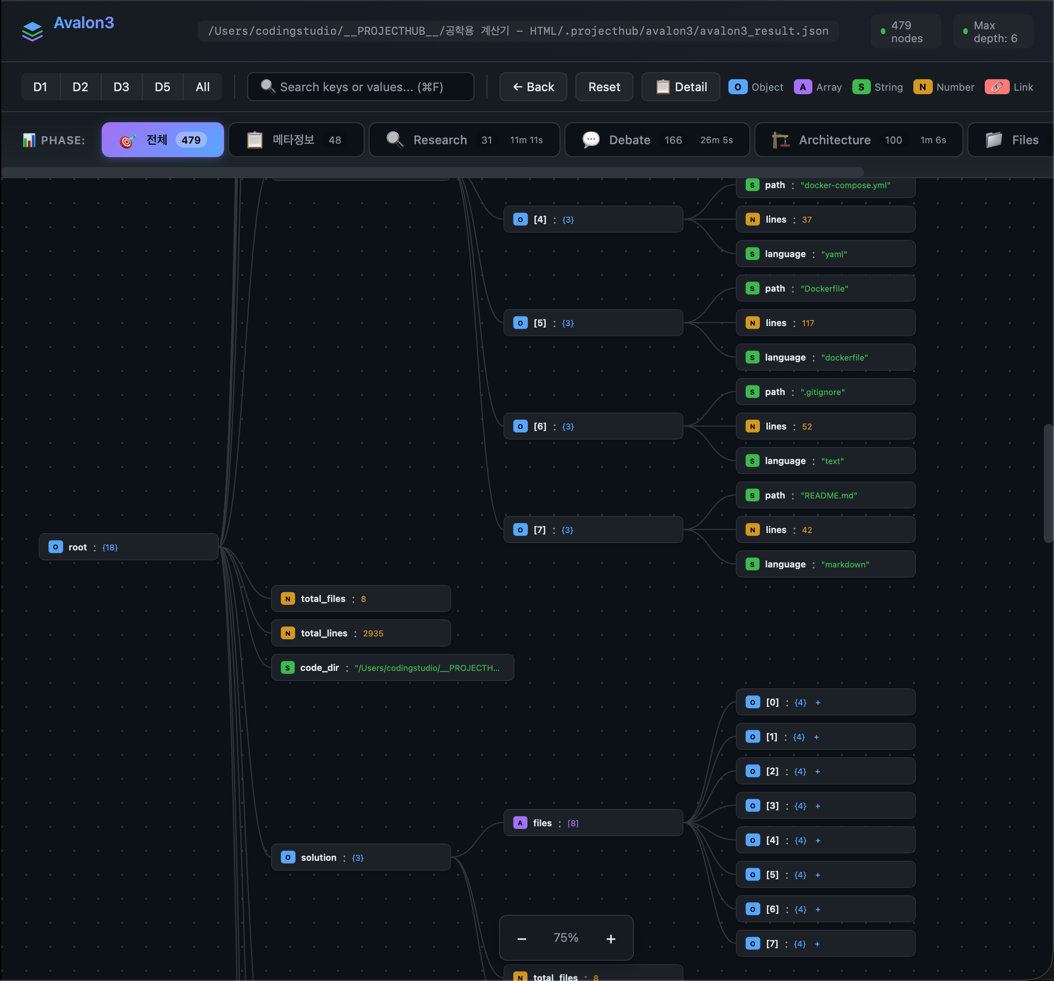Click the Array type legend icon
The height and width of the screenshot is (981, 1054).
pyautogui.click(x=802, y=87)
